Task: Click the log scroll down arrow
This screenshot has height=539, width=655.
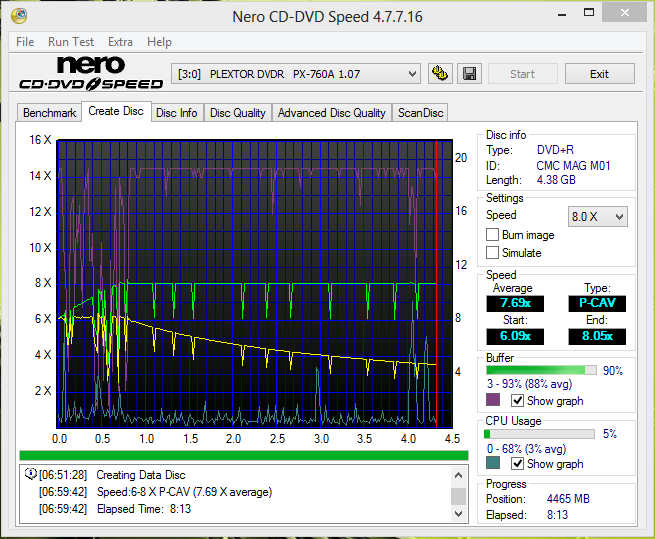Action: pos(458,514)
